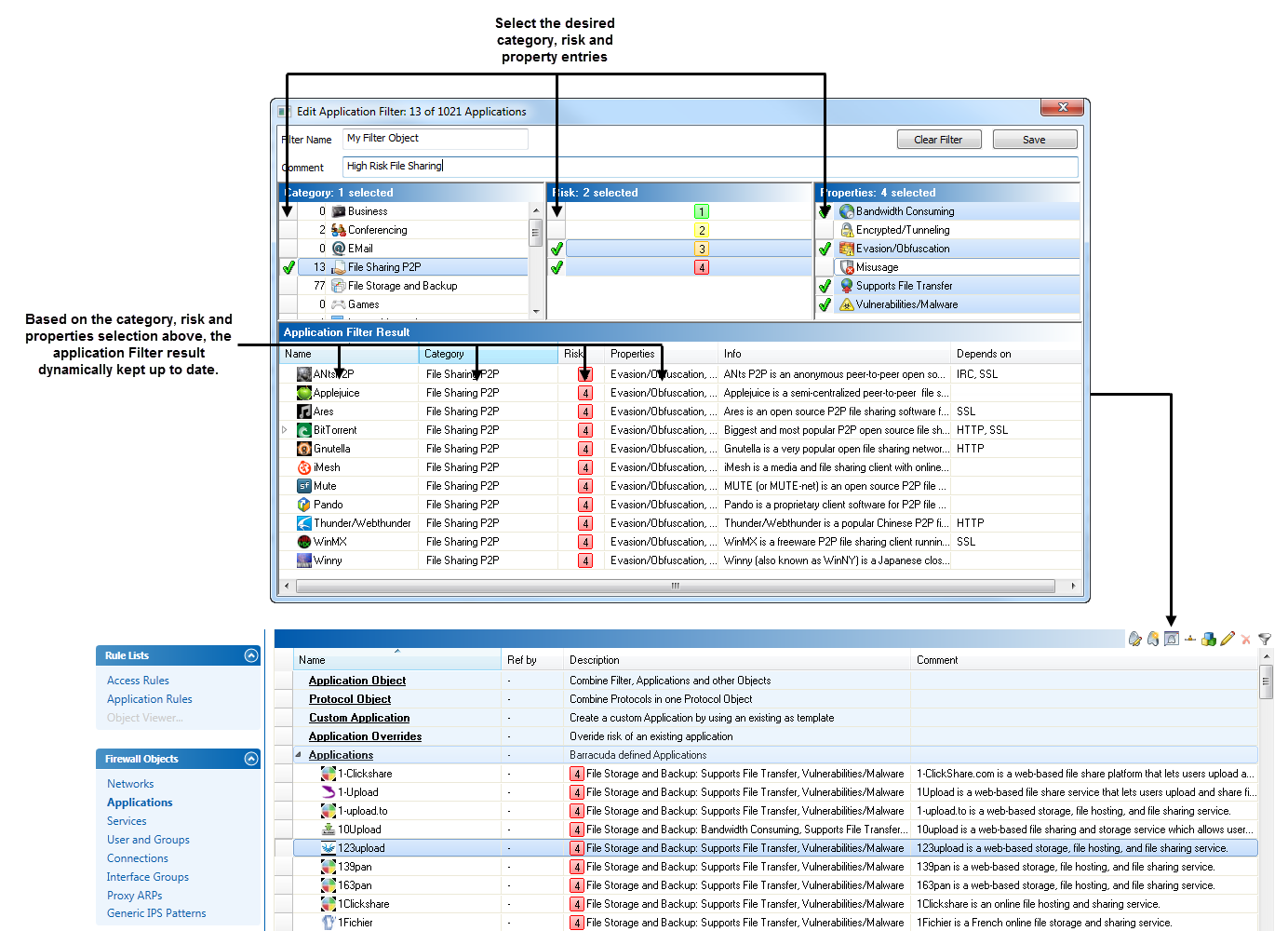This screenshot has height=931, width=1288.
Task: Uncheck the Supports File Transfer checkbox
Action: point(825,286)
